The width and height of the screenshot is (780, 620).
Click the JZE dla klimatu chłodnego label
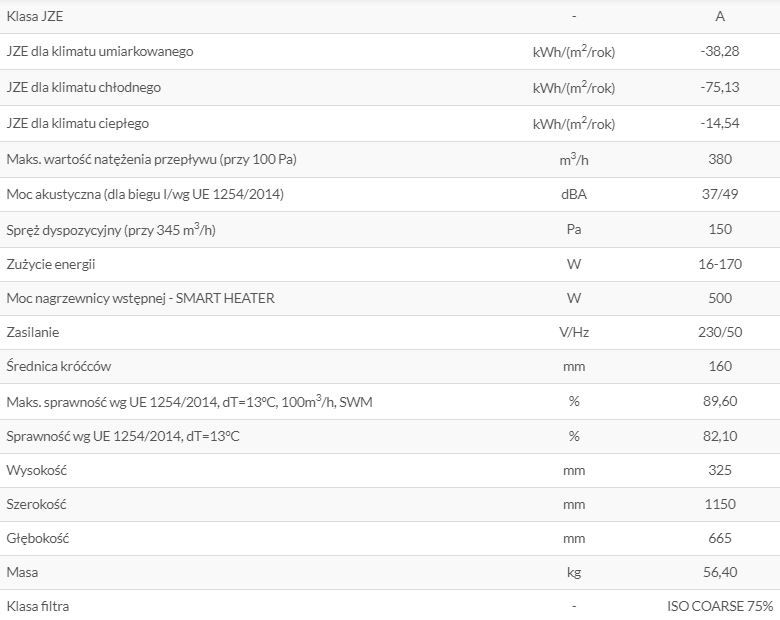pos(84,87)
